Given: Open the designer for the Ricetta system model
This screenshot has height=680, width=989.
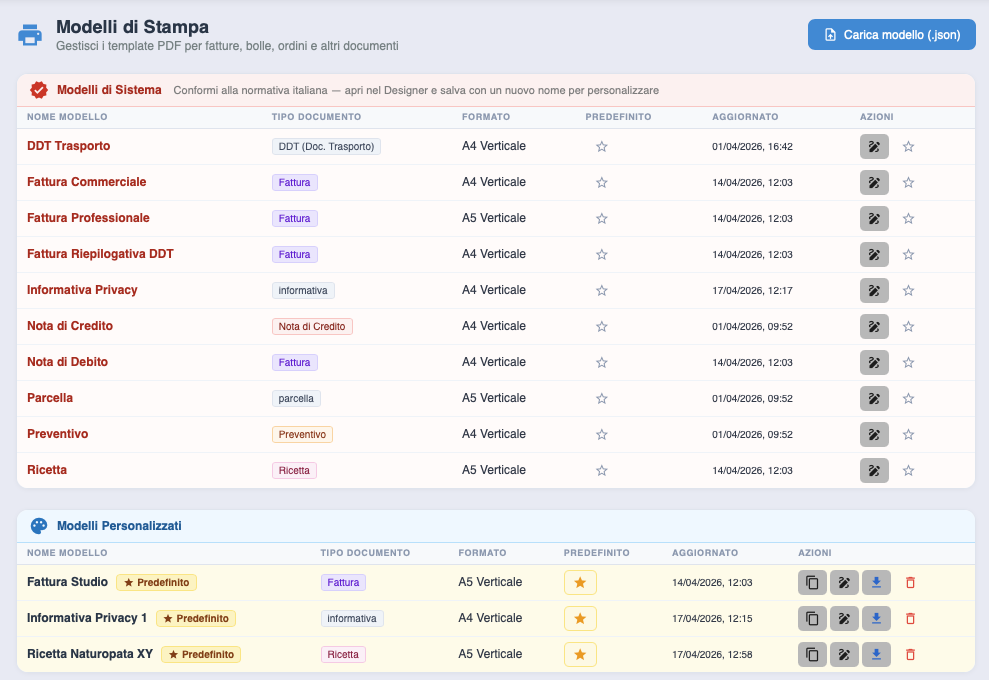Looking at the screenshot, I should (x=874, y=471).
